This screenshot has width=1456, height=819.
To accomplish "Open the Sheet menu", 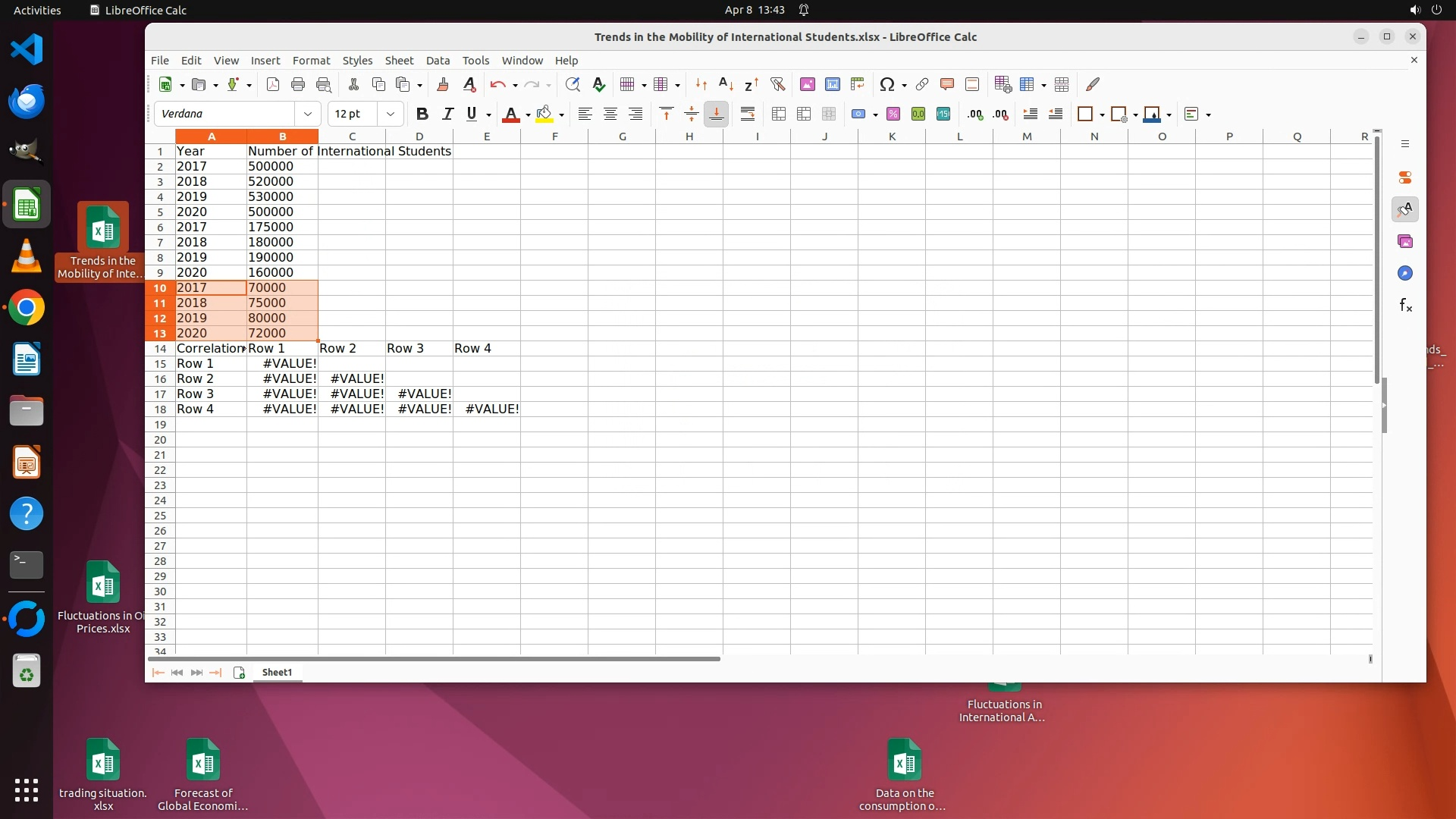I will coord(399,61).
